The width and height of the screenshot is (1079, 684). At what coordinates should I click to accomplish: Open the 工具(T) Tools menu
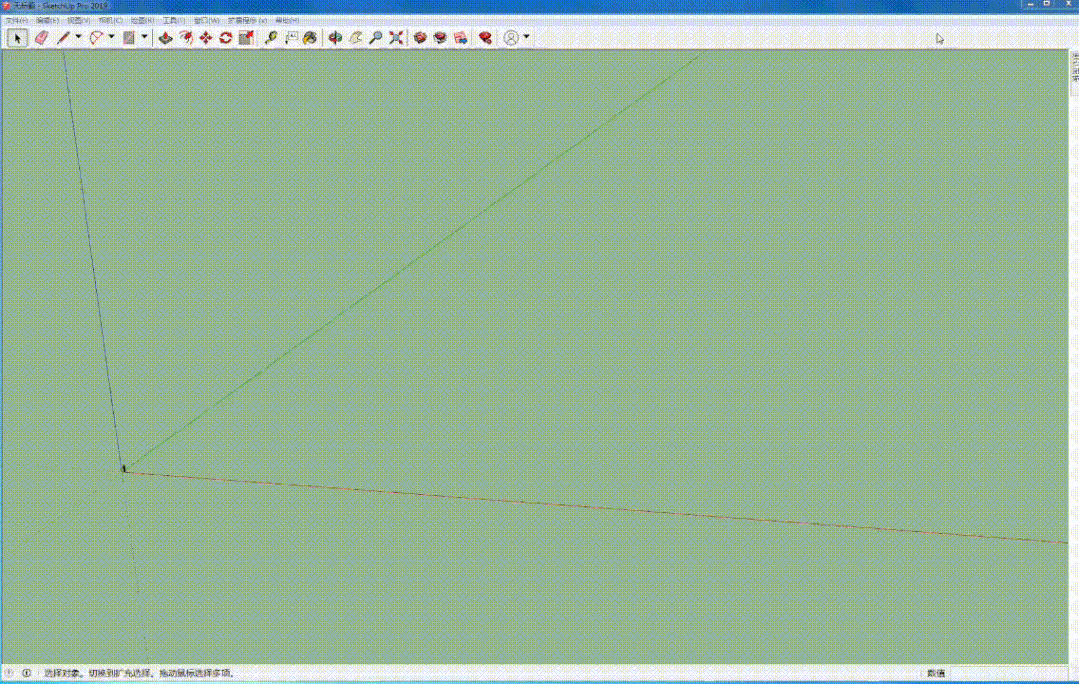click(174, 21)
